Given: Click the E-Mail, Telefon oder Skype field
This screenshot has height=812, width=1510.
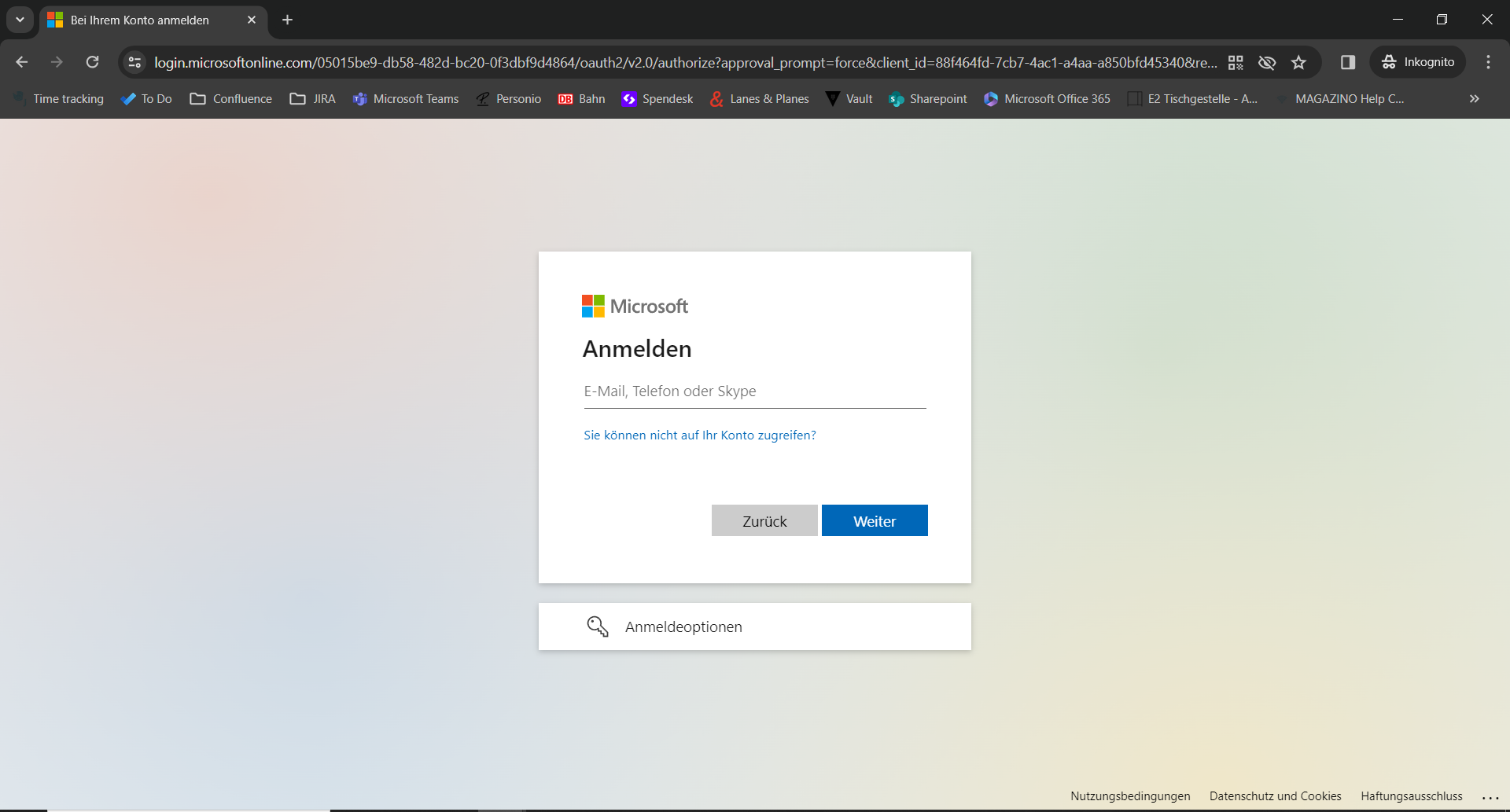Looking at the screenshot, I should point(754,391).
